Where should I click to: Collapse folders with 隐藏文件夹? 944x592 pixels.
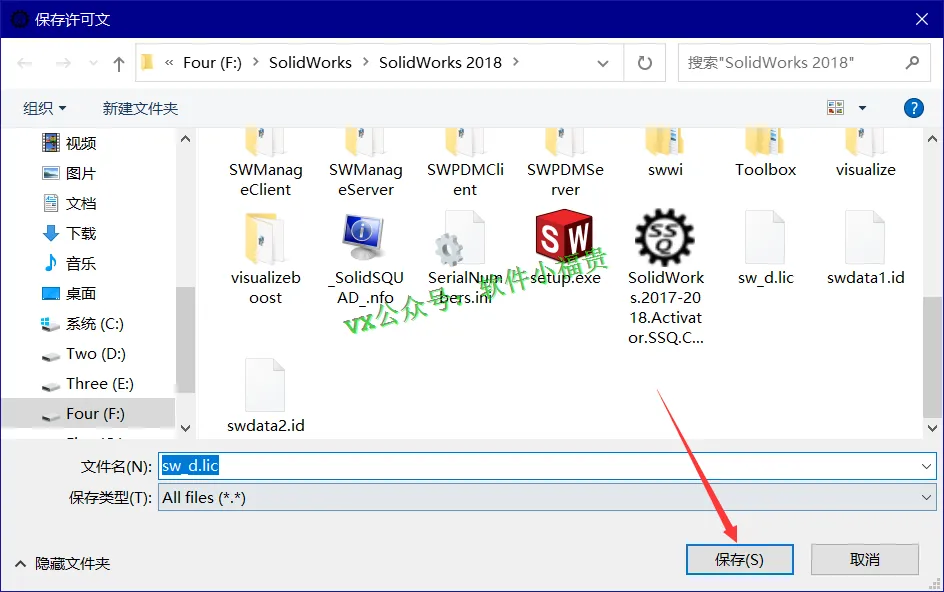[63, 564]
